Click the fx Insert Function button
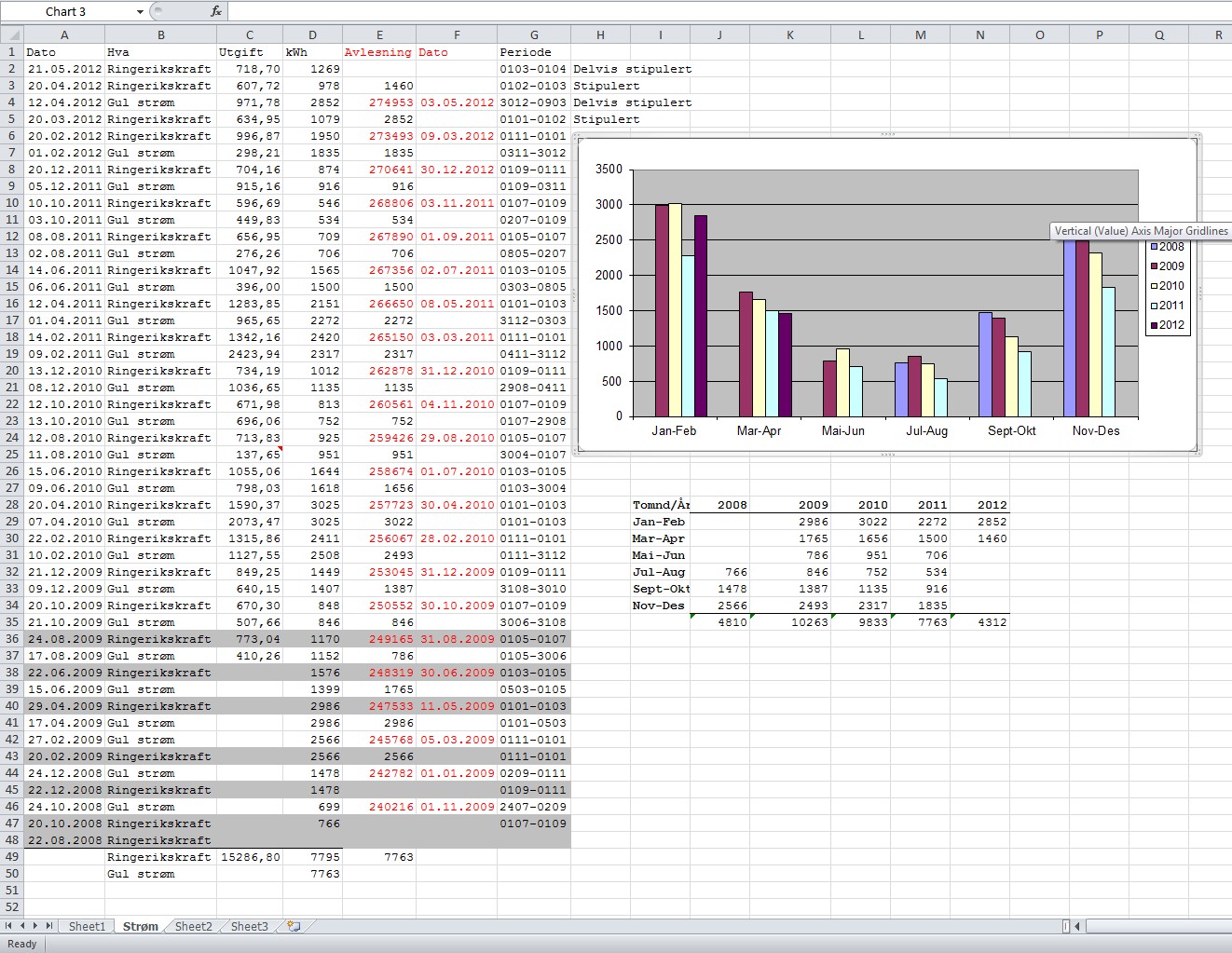 pyautogui.click(x=216, y=11)
